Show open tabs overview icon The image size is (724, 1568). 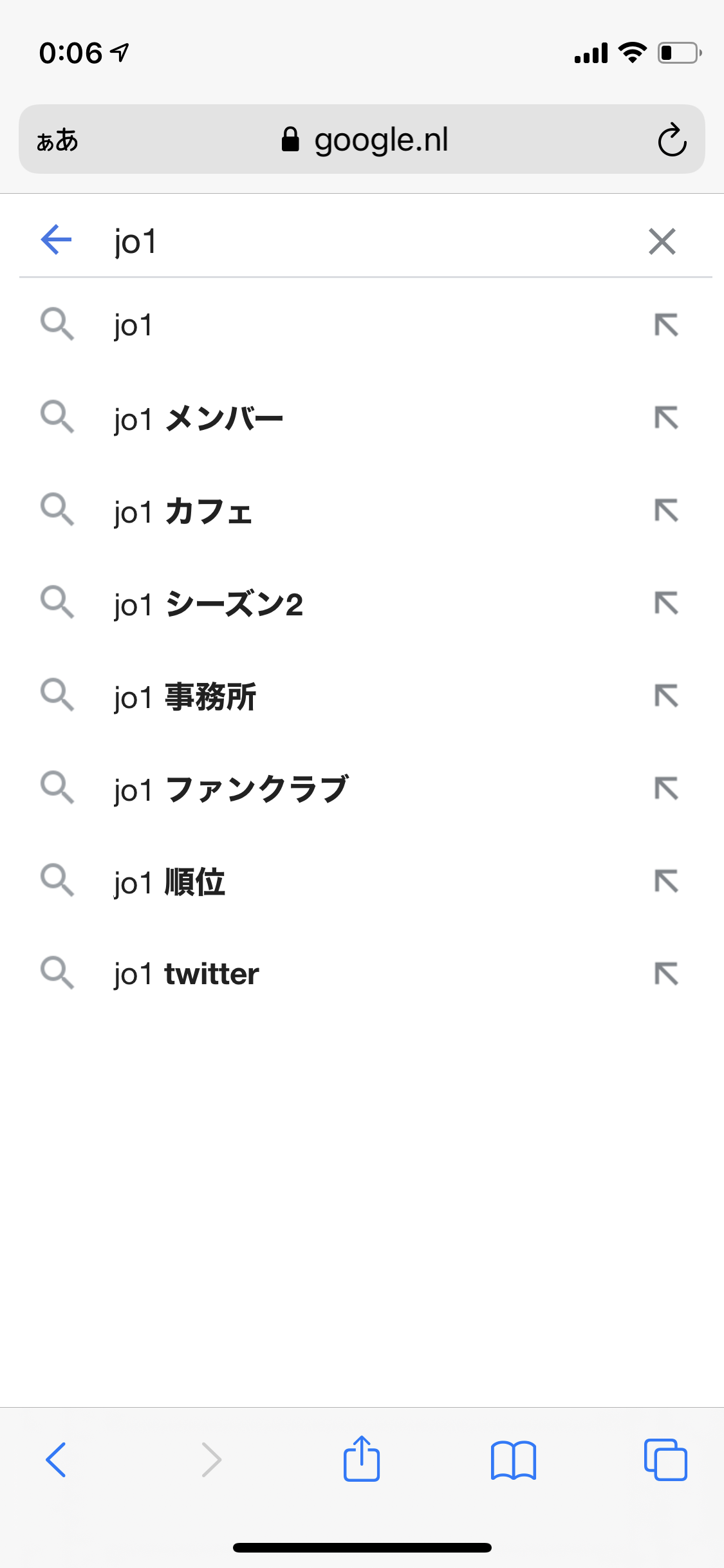pos(665,1459)
